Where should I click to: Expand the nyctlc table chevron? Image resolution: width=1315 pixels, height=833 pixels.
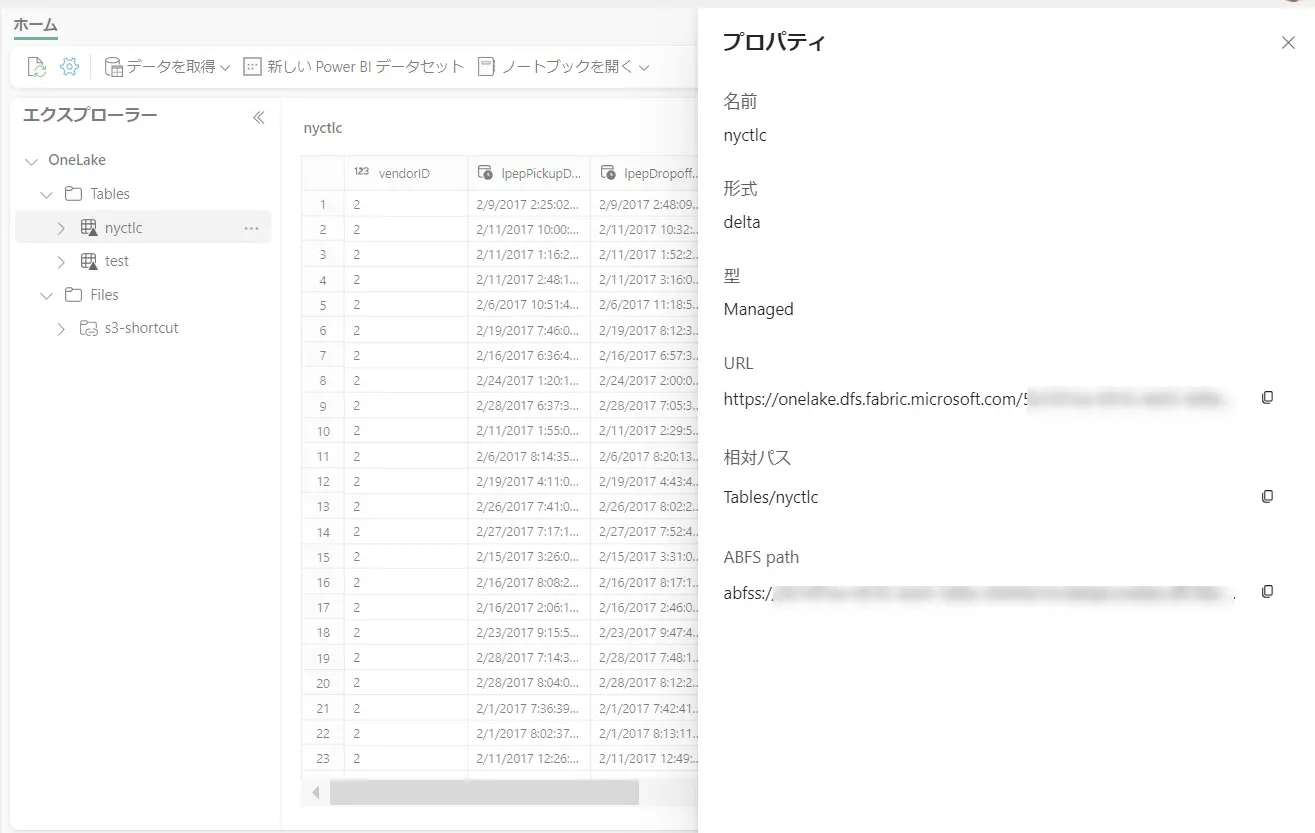[61, 228]
